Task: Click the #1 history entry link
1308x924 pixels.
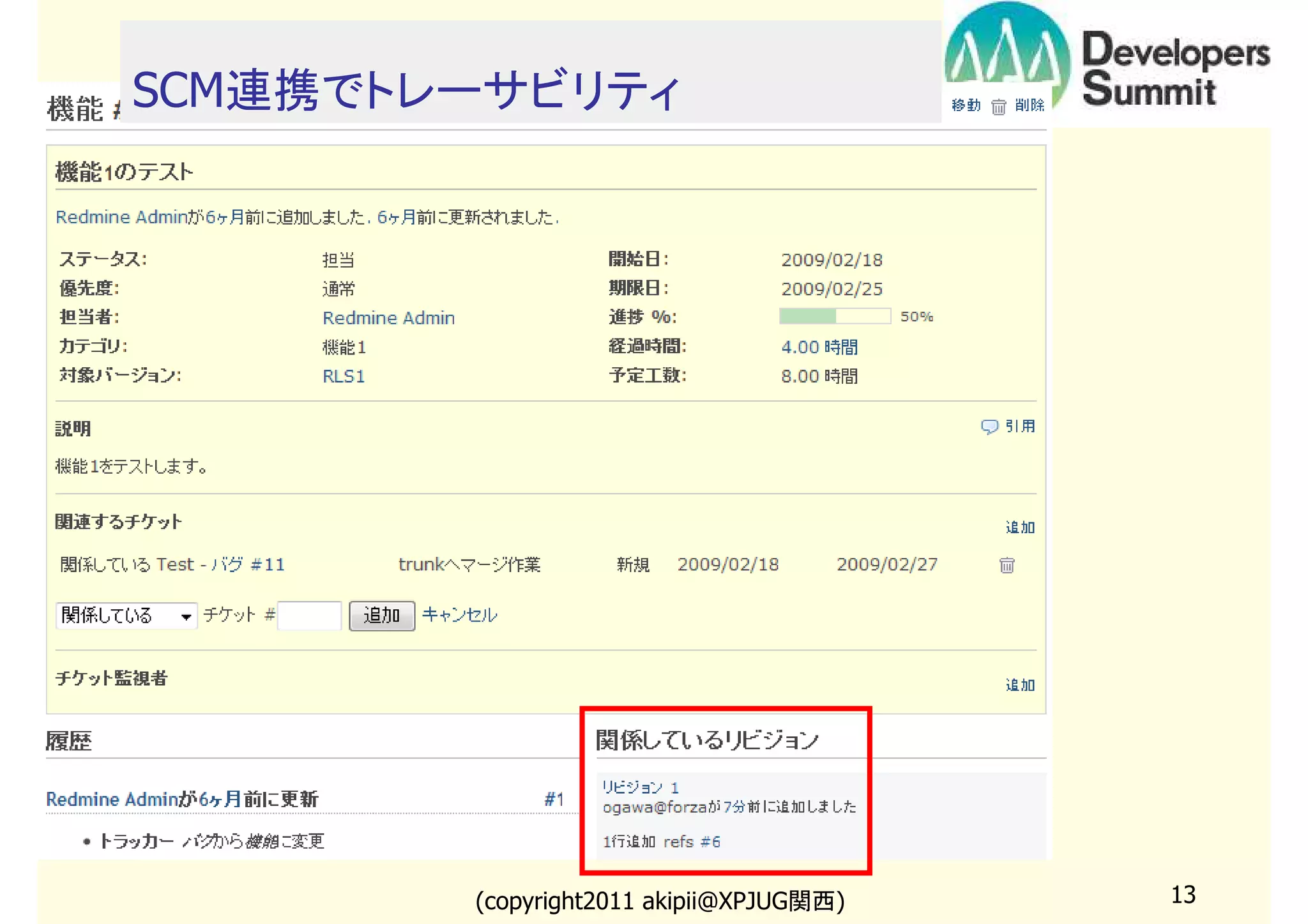Action: pos(554,799)
